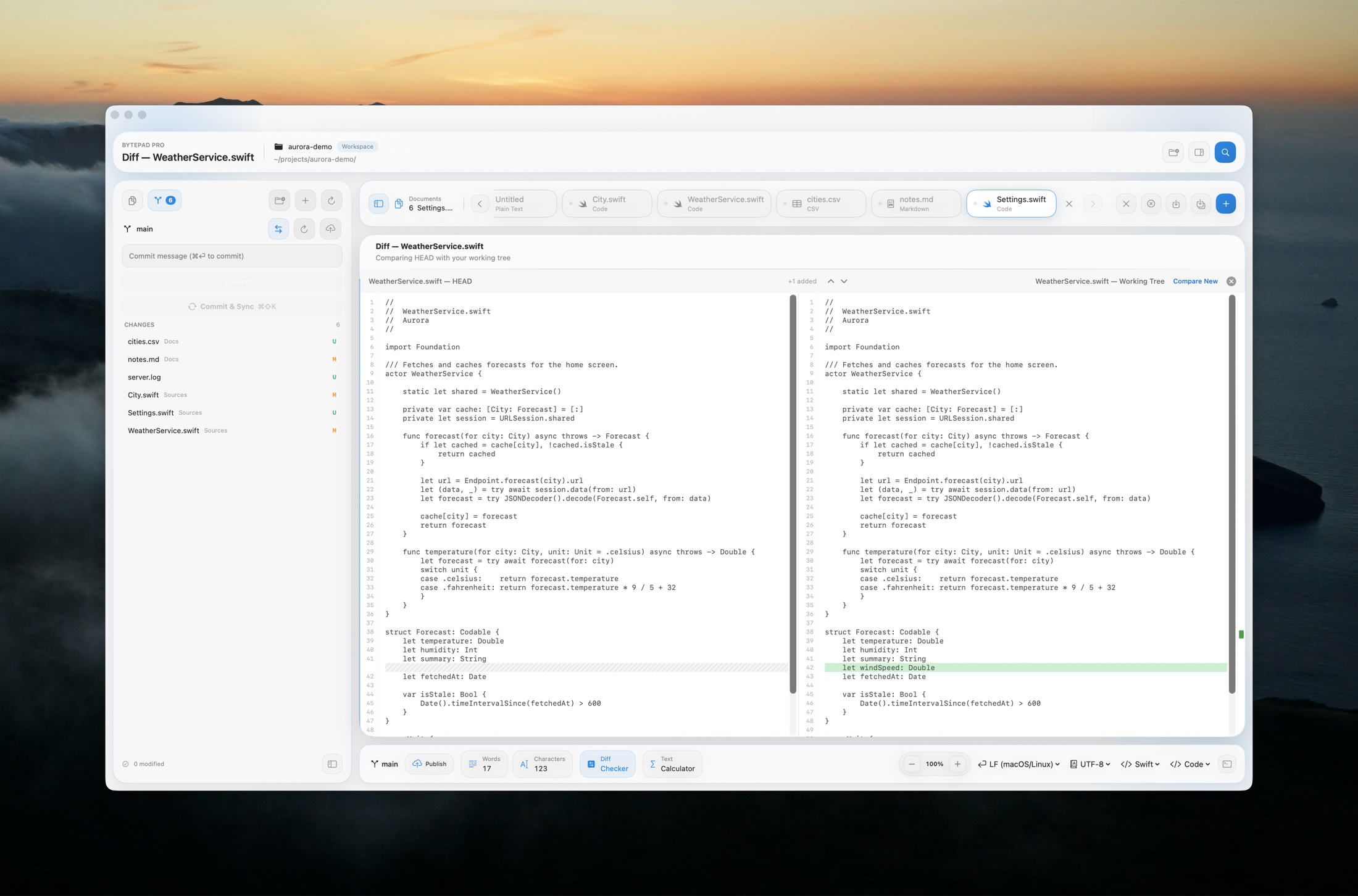Increase zoom with the plus button
Screen dimensions: 1358x896
point(957,764)
